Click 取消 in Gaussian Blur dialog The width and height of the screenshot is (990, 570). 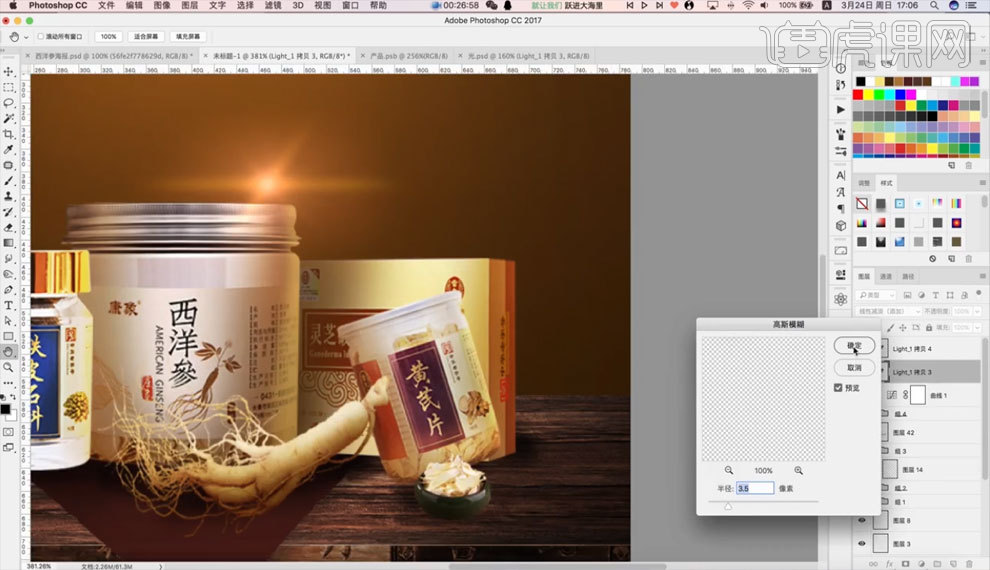pos(854,367)
